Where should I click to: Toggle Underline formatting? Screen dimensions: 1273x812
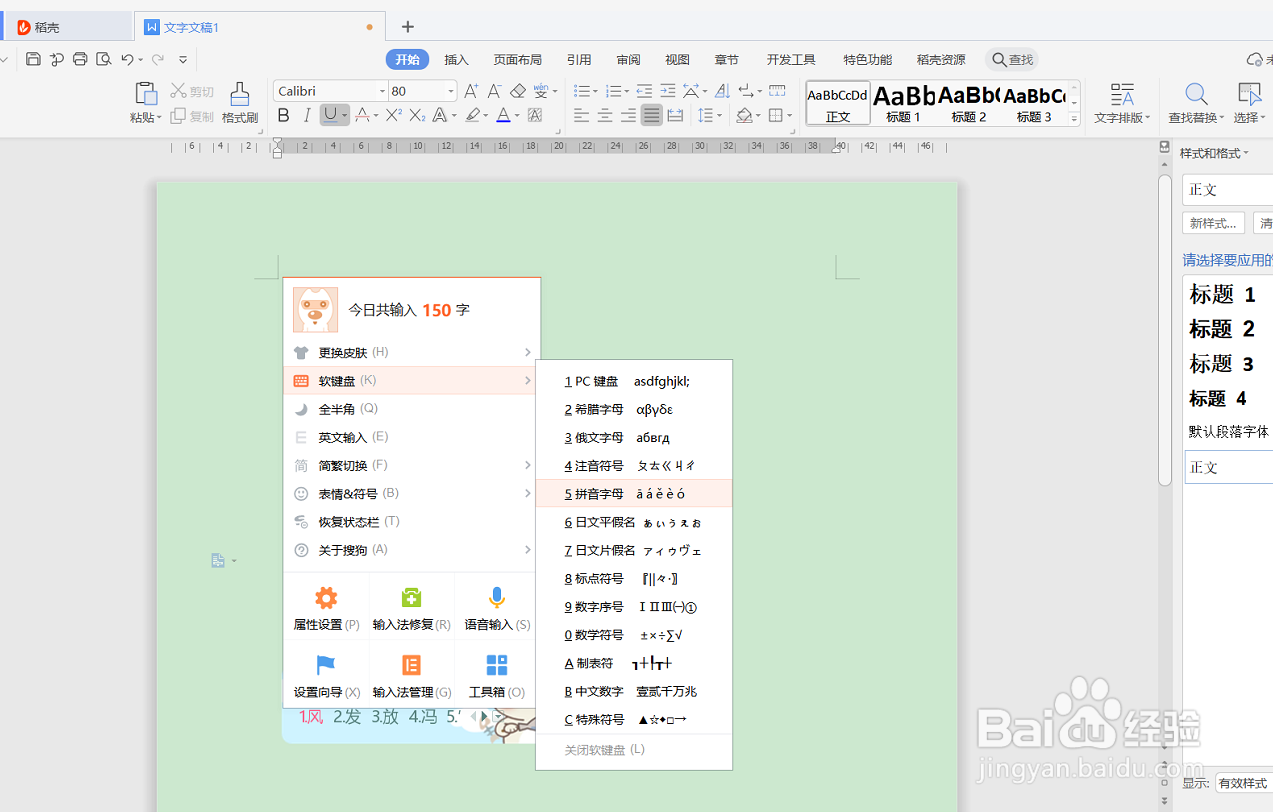pos(330,116)
